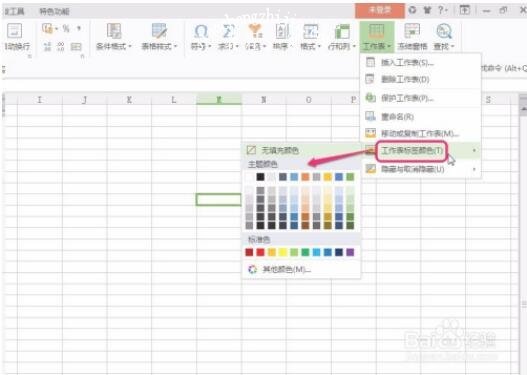The height and width of the screenshot is (375, 527).
Task: Click the percent style icon
Action: point(66,29)
